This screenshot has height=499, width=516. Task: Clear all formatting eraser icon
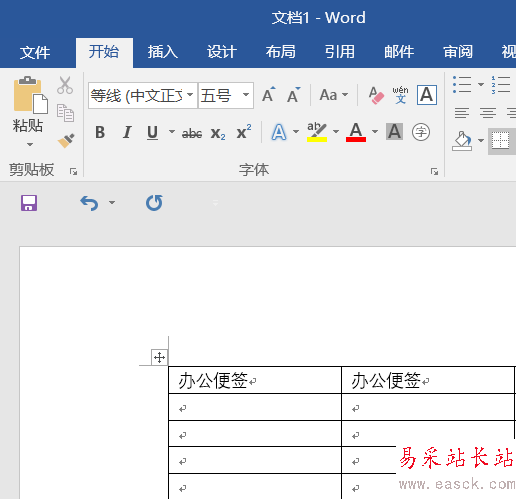376,95
